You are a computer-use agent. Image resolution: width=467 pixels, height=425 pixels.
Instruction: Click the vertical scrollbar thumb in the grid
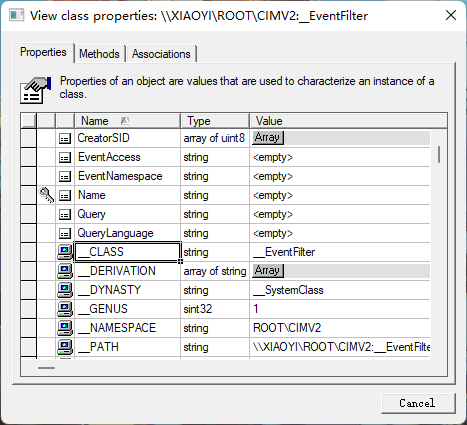(x=439, y=154)
